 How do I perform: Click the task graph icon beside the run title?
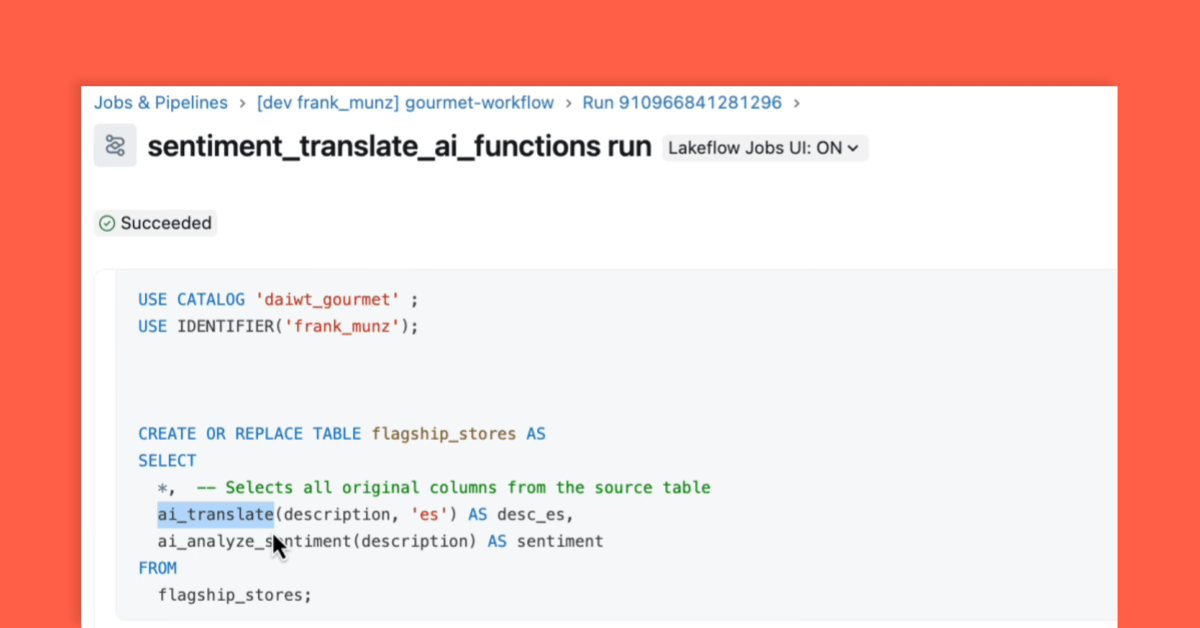coord(115,145)
